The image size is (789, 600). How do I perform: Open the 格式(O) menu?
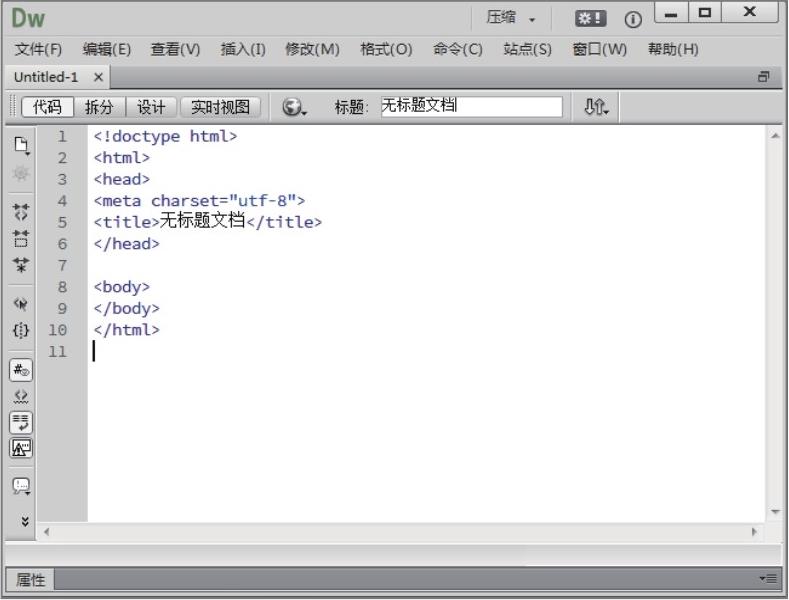tap(386, 49)
